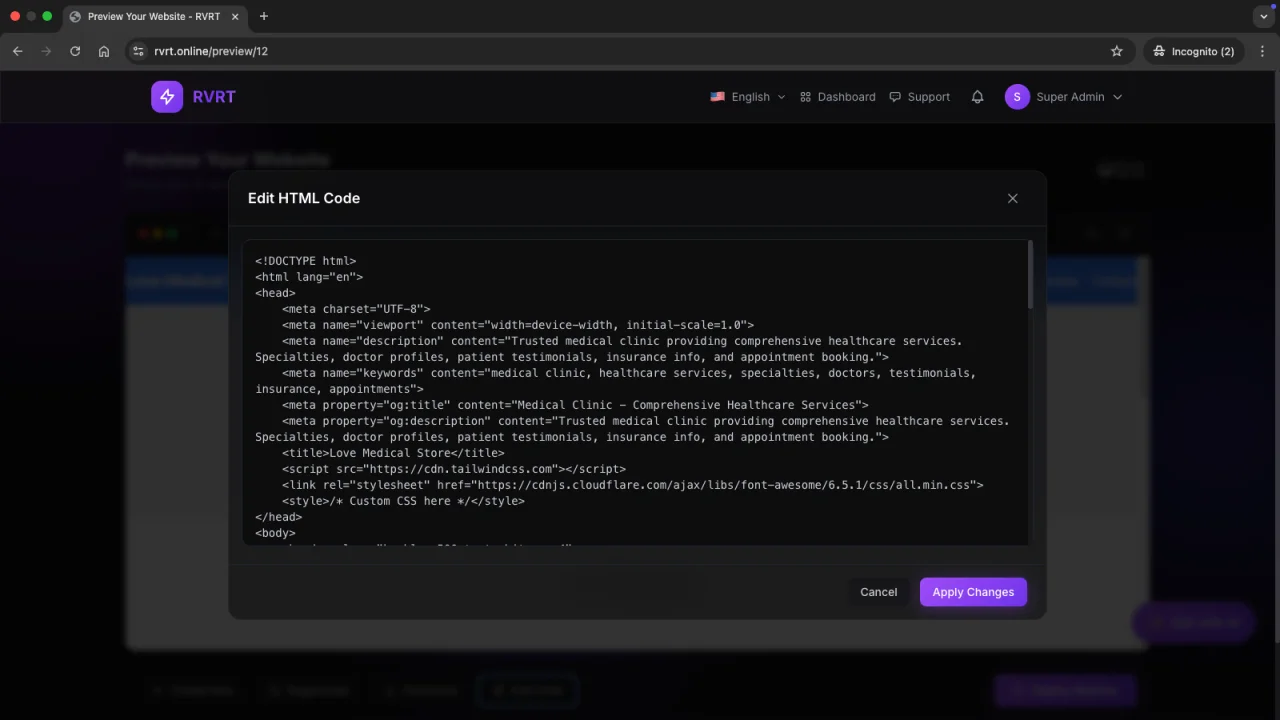Open the Chrome three-dot menu
This screenshot has height=720, width=1280.
pos(1262,51)
